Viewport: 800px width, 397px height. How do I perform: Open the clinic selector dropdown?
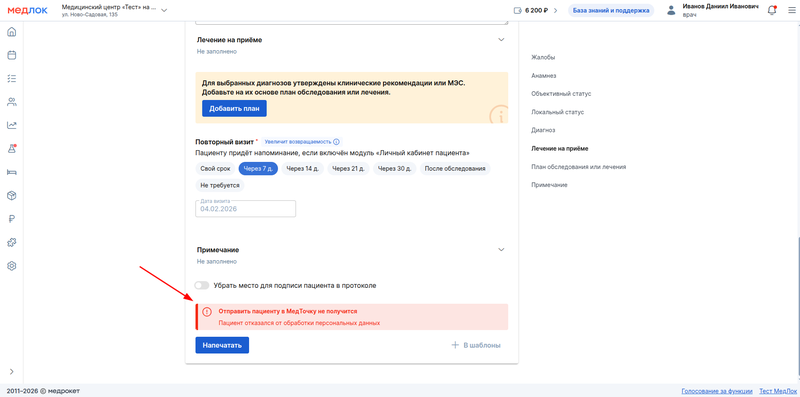tap(164, 10)
